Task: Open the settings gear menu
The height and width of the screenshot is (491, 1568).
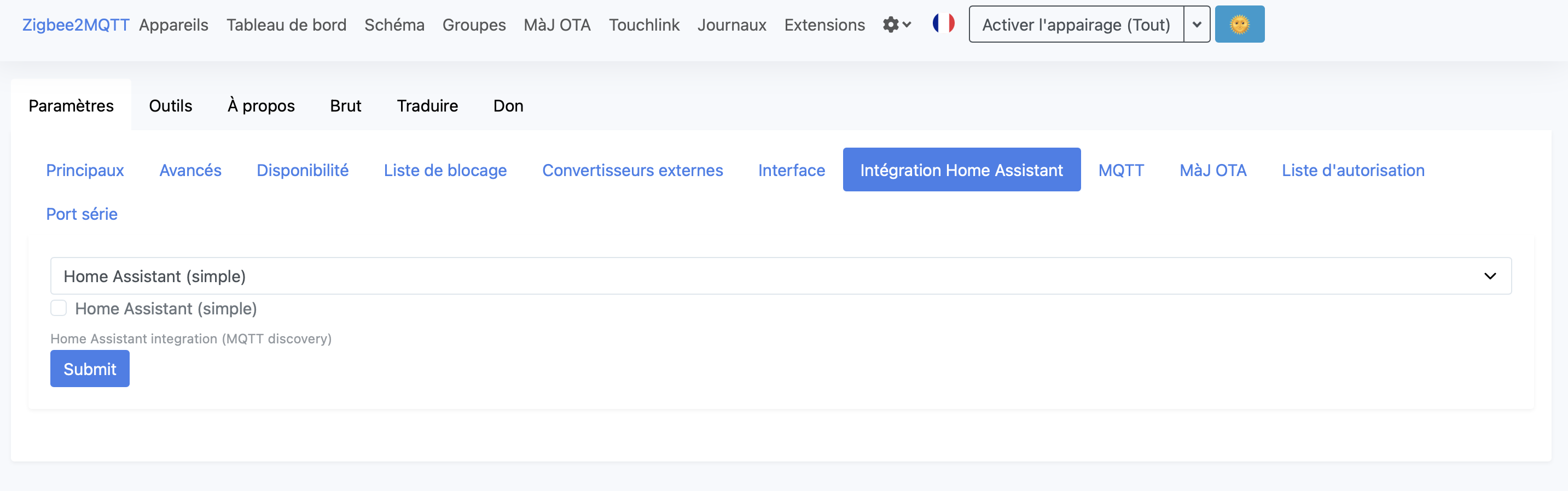Action: (x=896, y=25)
